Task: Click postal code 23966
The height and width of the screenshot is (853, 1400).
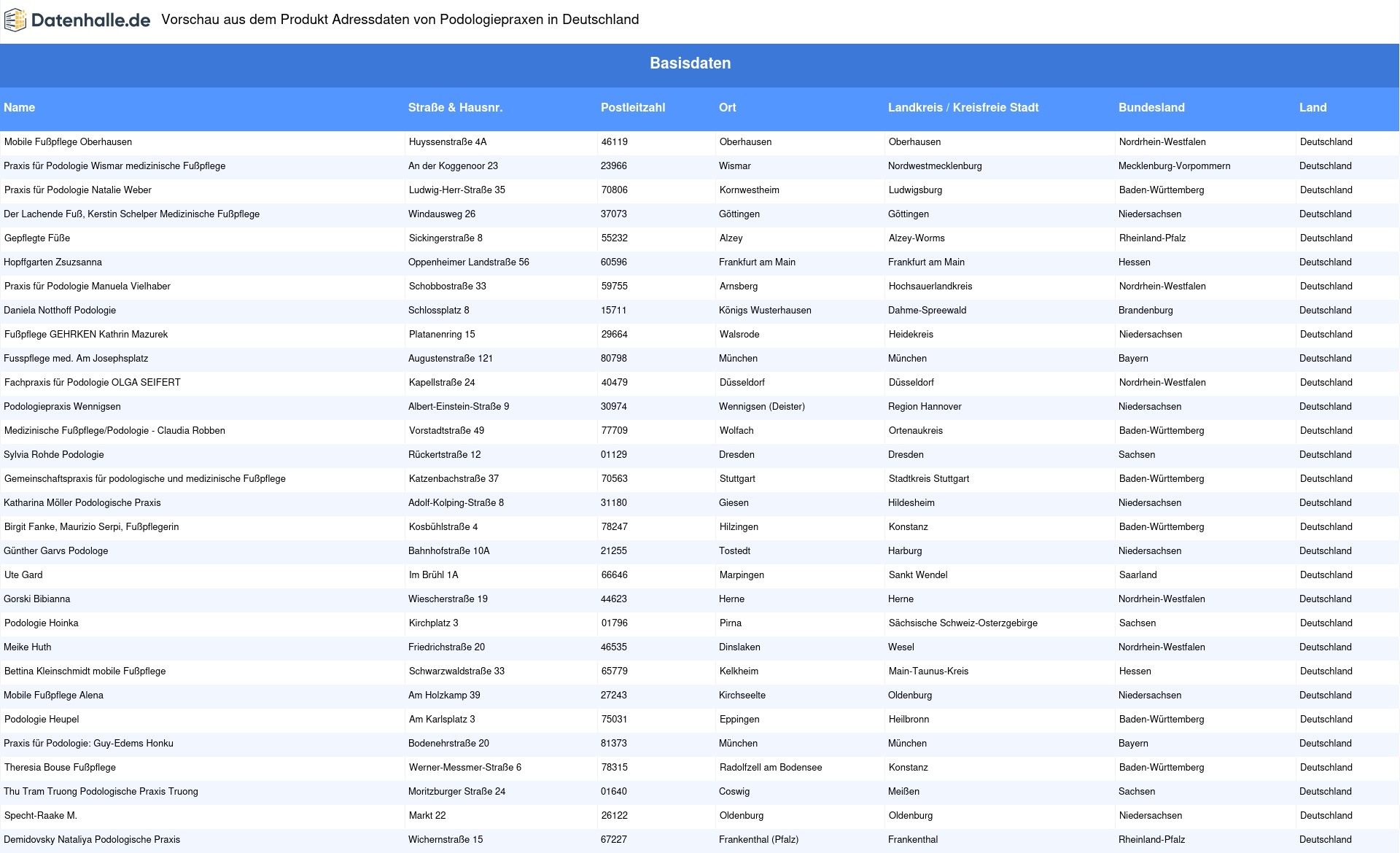Action: (x=614, y=166)
